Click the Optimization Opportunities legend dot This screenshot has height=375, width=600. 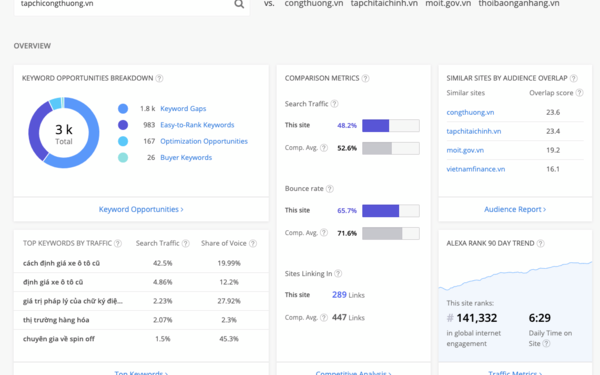coord(123,141)
